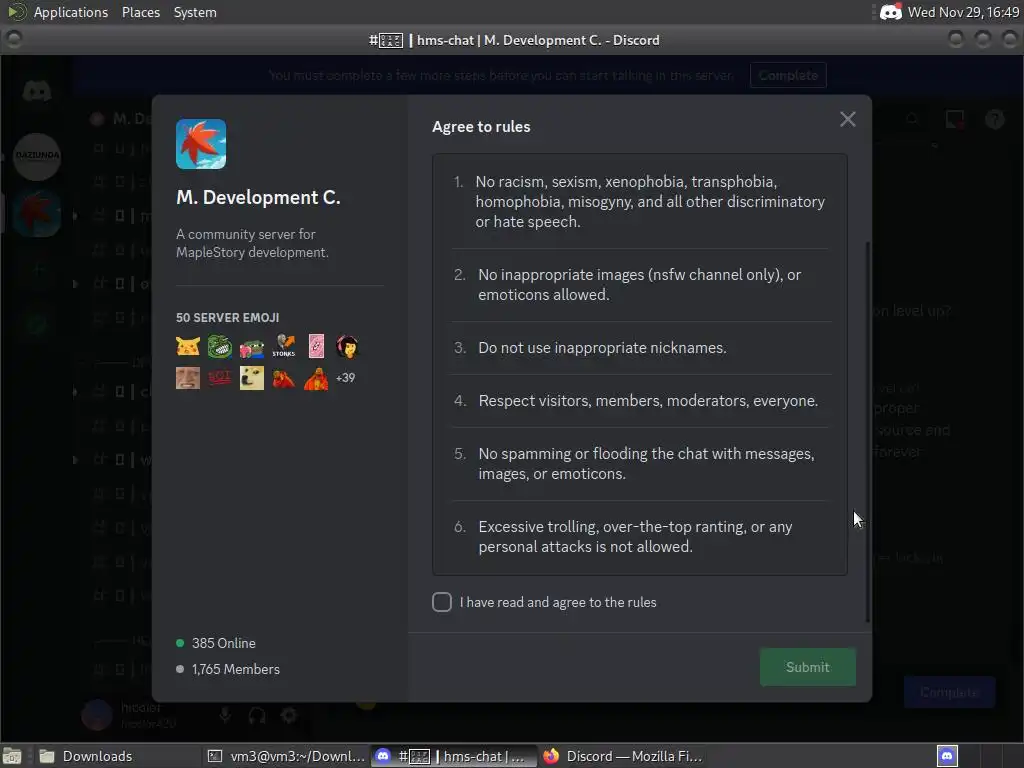This screenshot has height=768, width=1024.
Task: Click rule 2 about inappropriate images
Action: [641, 285]
